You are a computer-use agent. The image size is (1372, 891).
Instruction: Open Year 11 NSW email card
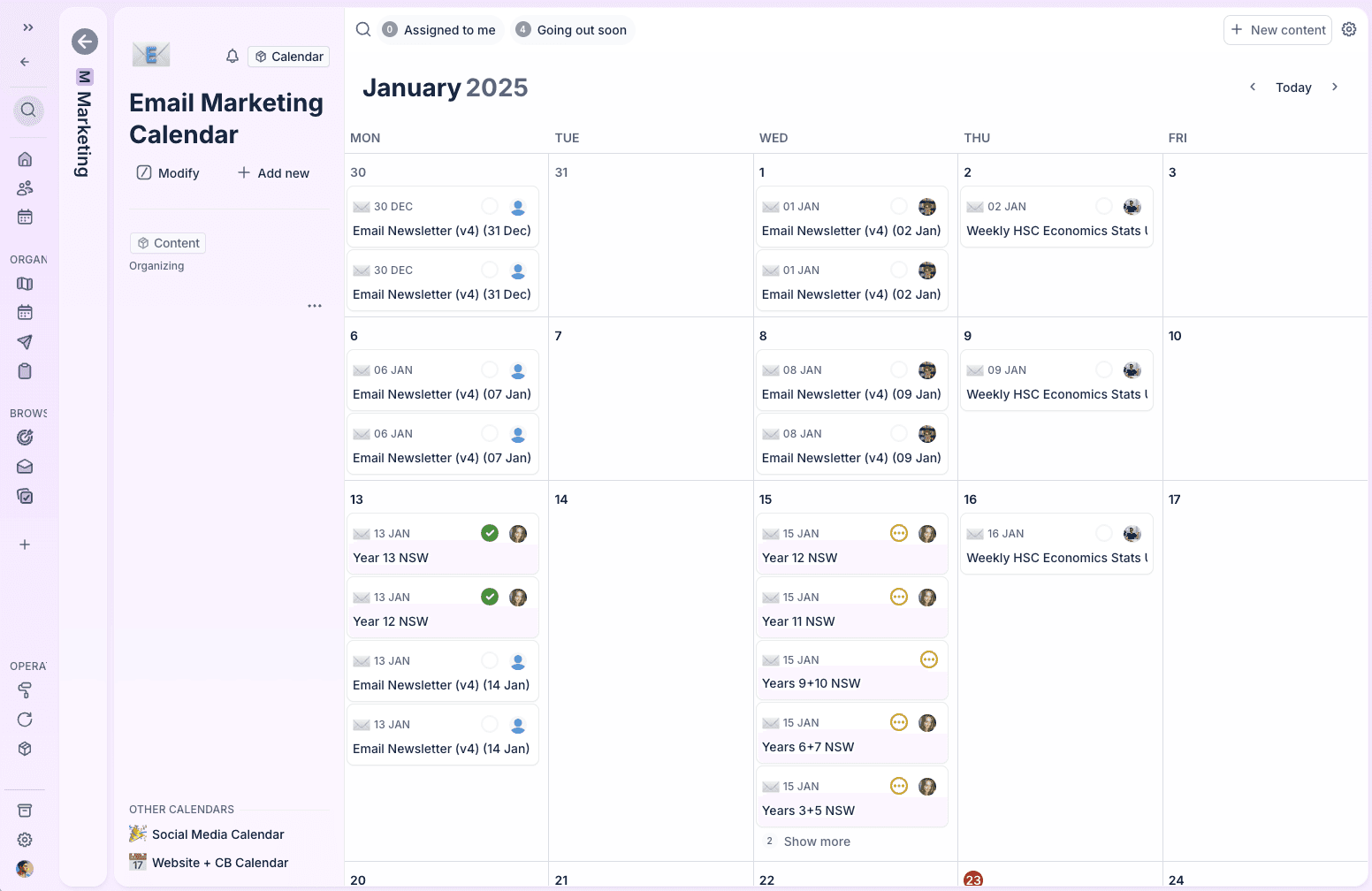pos(852,607)
